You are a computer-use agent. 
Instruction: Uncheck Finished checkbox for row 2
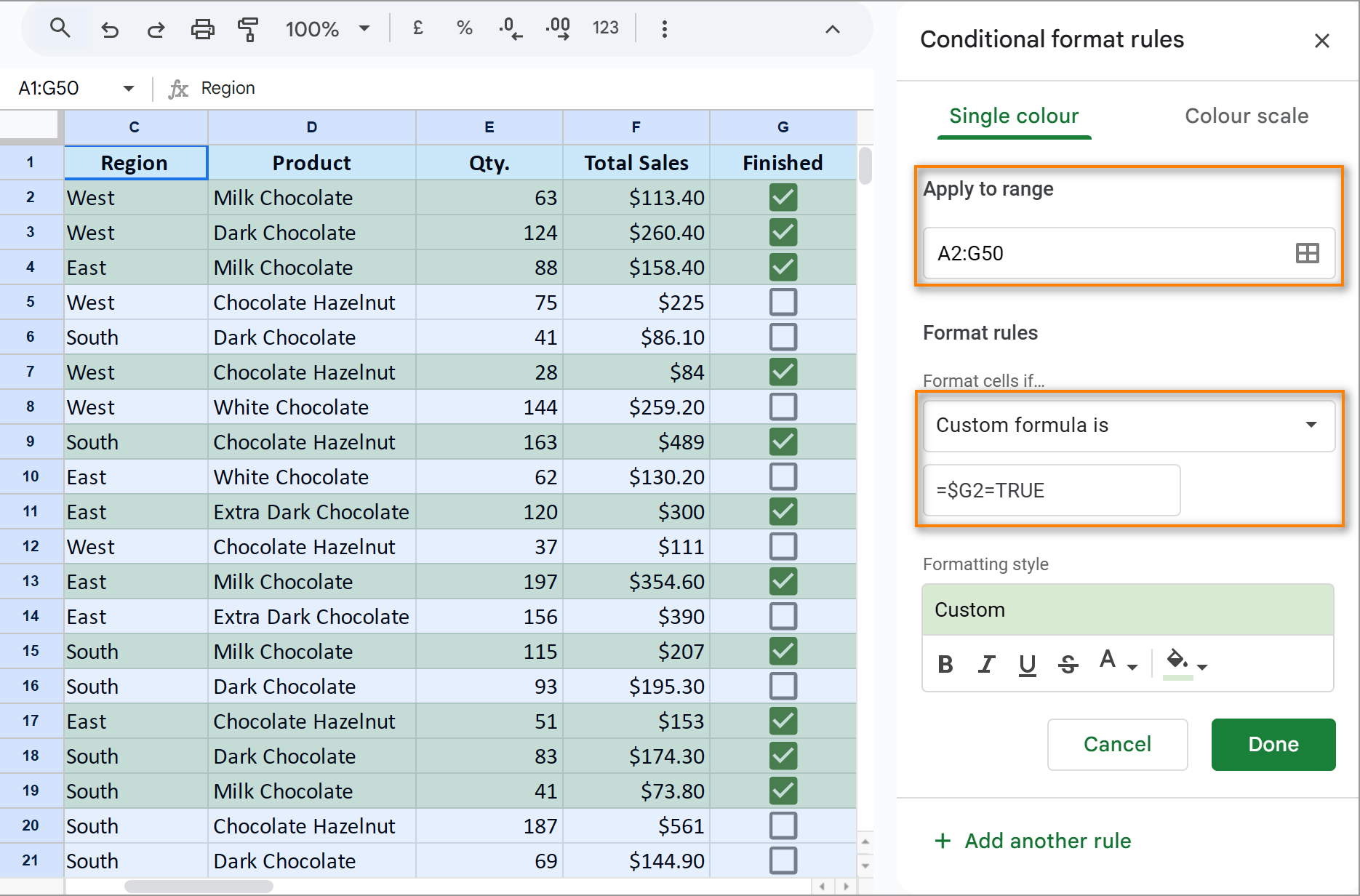pyautogui.click(x=783, y=197)
